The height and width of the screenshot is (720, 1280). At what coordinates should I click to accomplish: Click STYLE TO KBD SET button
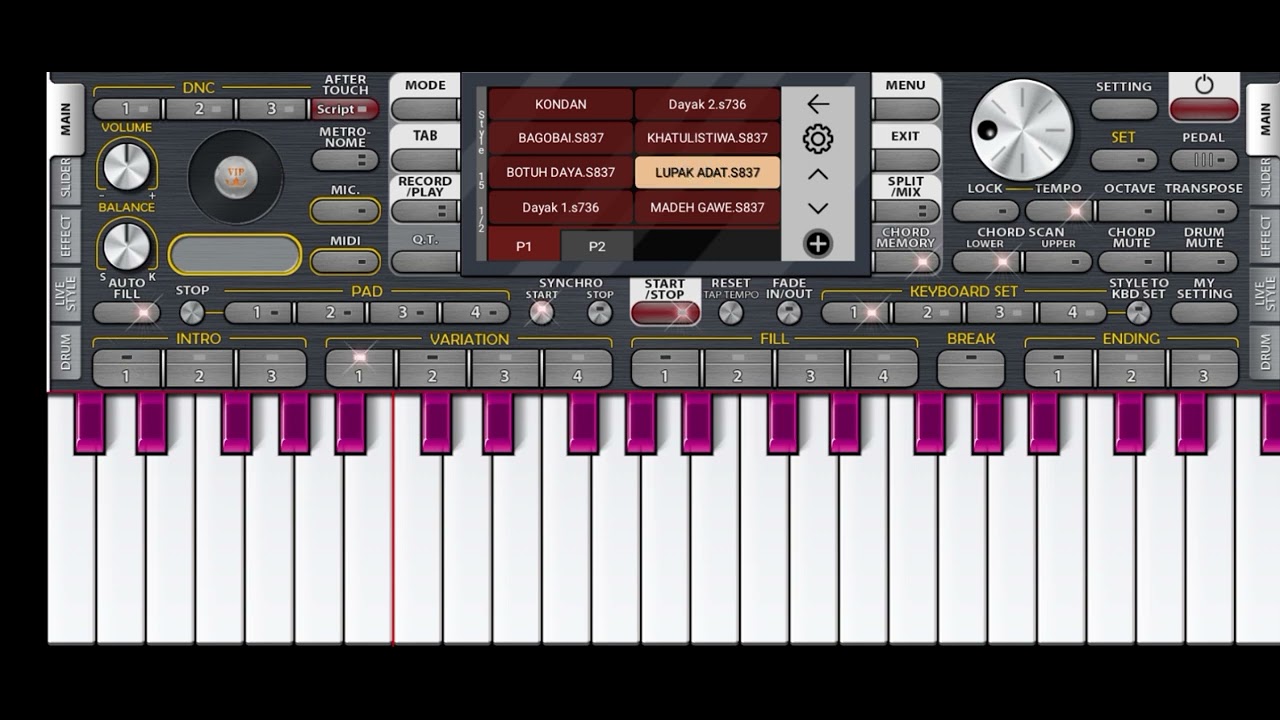tap(1138, 313)
